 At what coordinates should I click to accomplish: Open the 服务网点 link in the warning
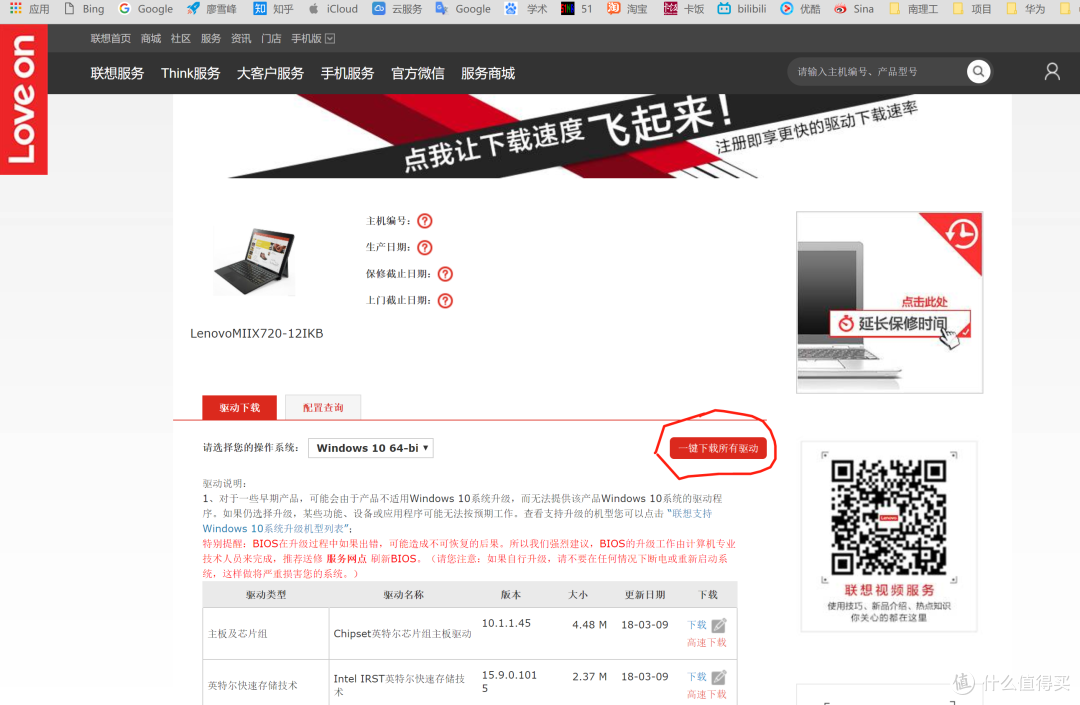346,559
